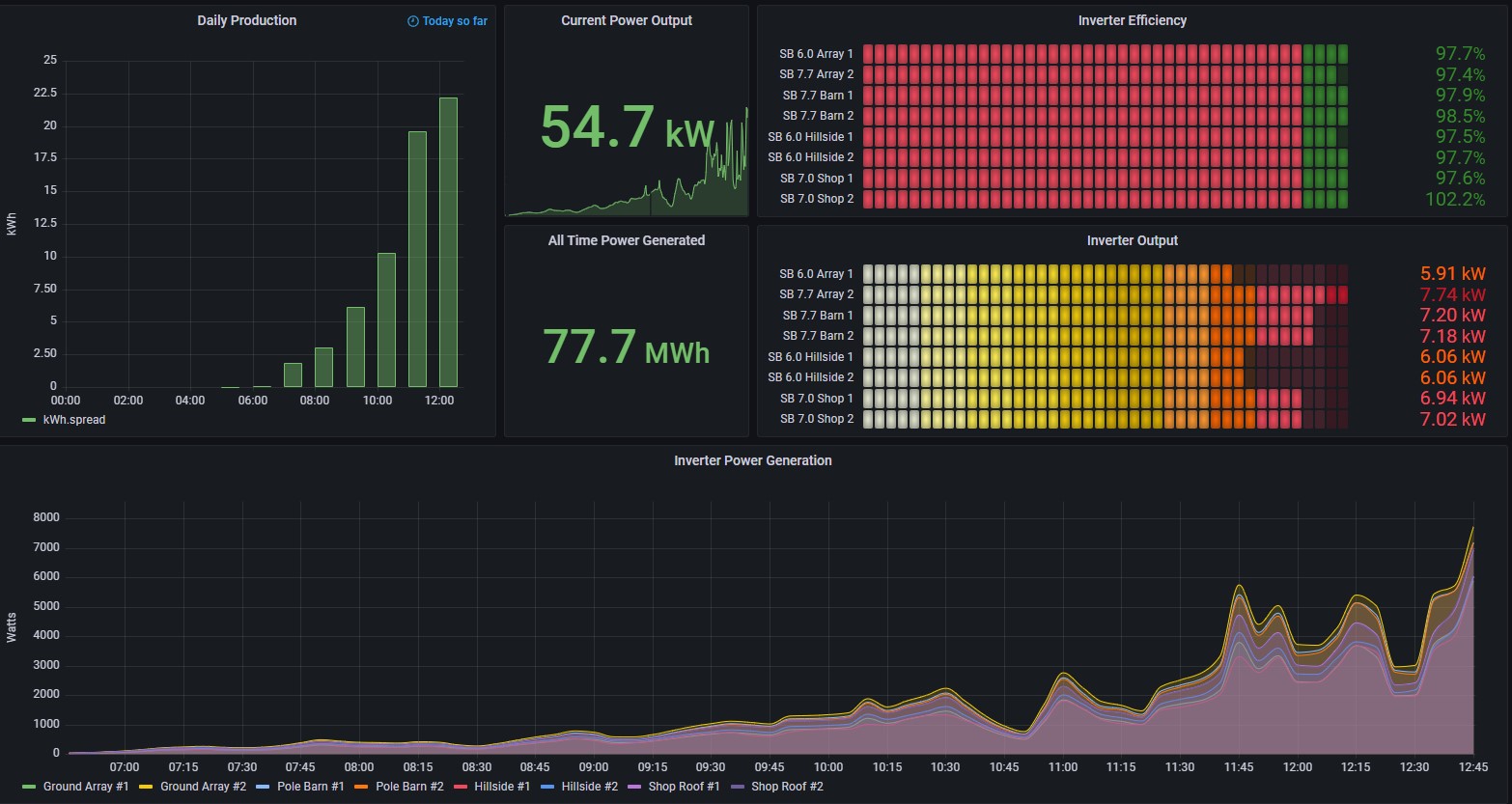Image resolution: width=1512 pixels, height=804 pixels.
Task: Open the Inverter Efficiency panel title menu
Action: (x=1132, y=20)
